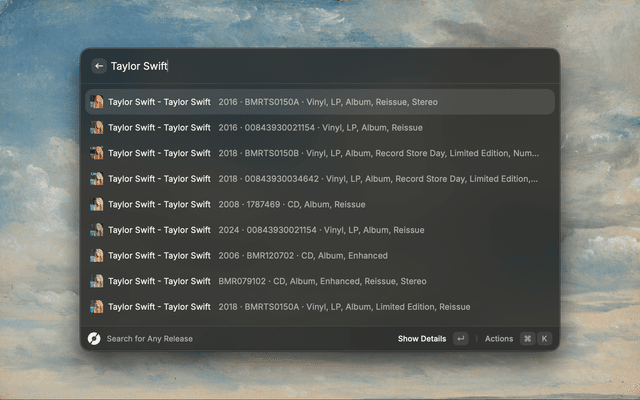The image size is (640, 400).
Task: Click the Discogs extension icon in footer
Action: point(95,339)
